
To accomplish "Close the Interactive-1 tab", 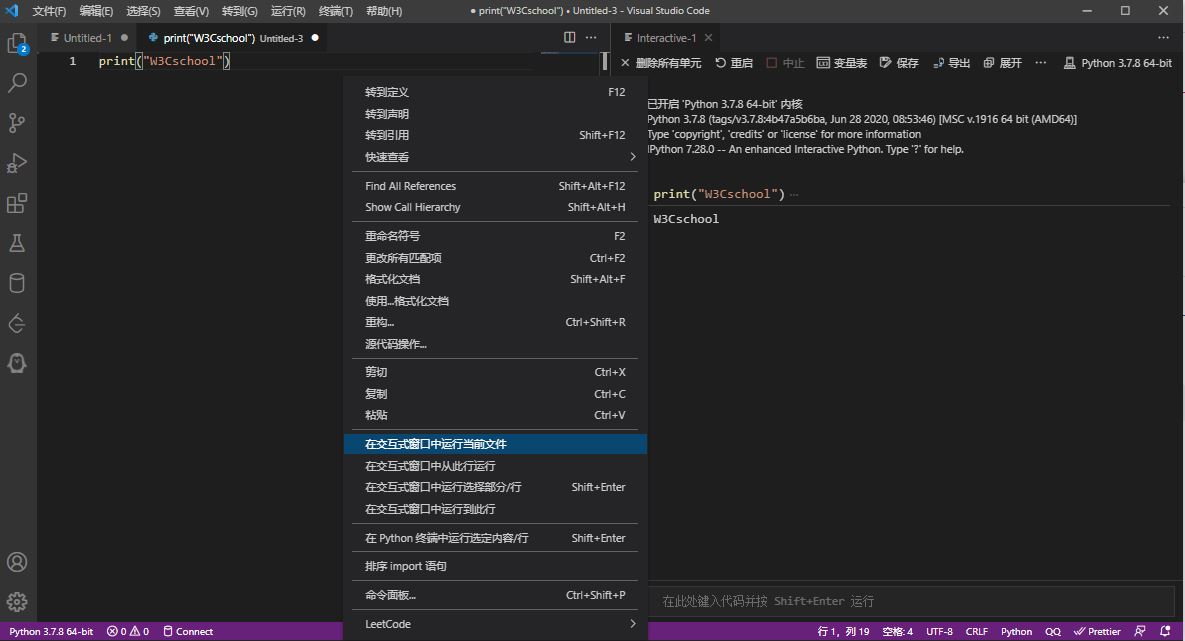I will click(708, 38).
